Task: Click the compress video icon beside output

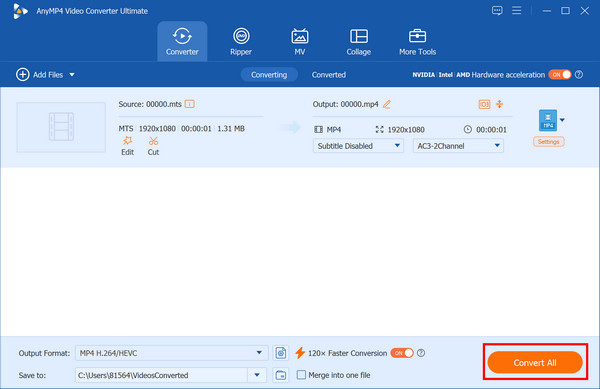Action: tap(500, 104)
